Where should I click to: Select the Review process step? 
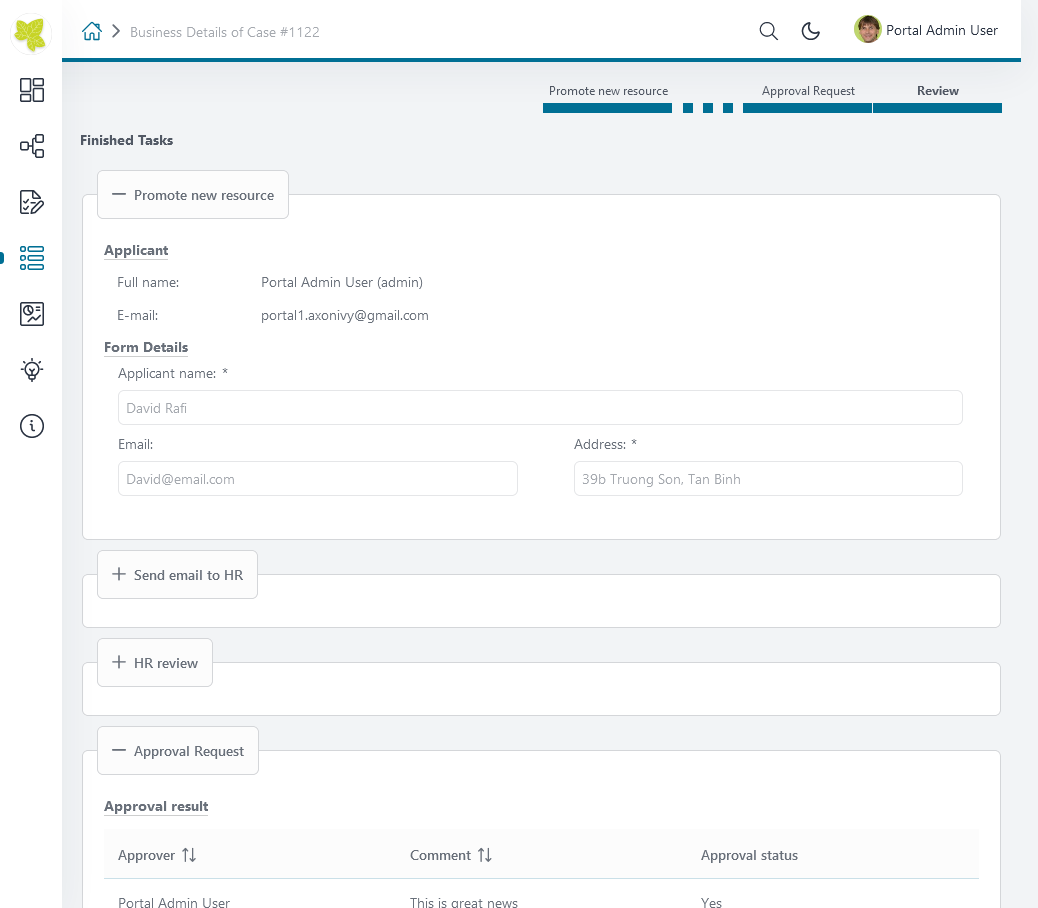point(937,98)
